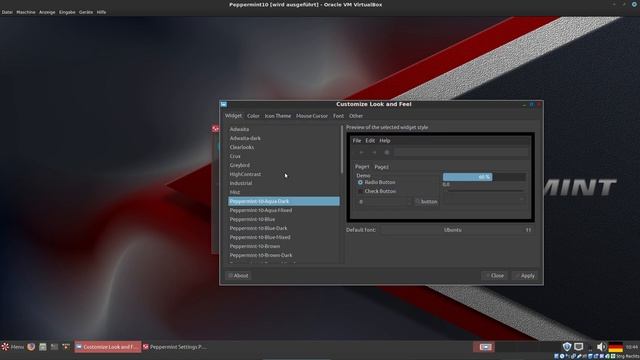640x360 pixels.
Task: Apply the selected widget theme
Action: tap(525, 276)
